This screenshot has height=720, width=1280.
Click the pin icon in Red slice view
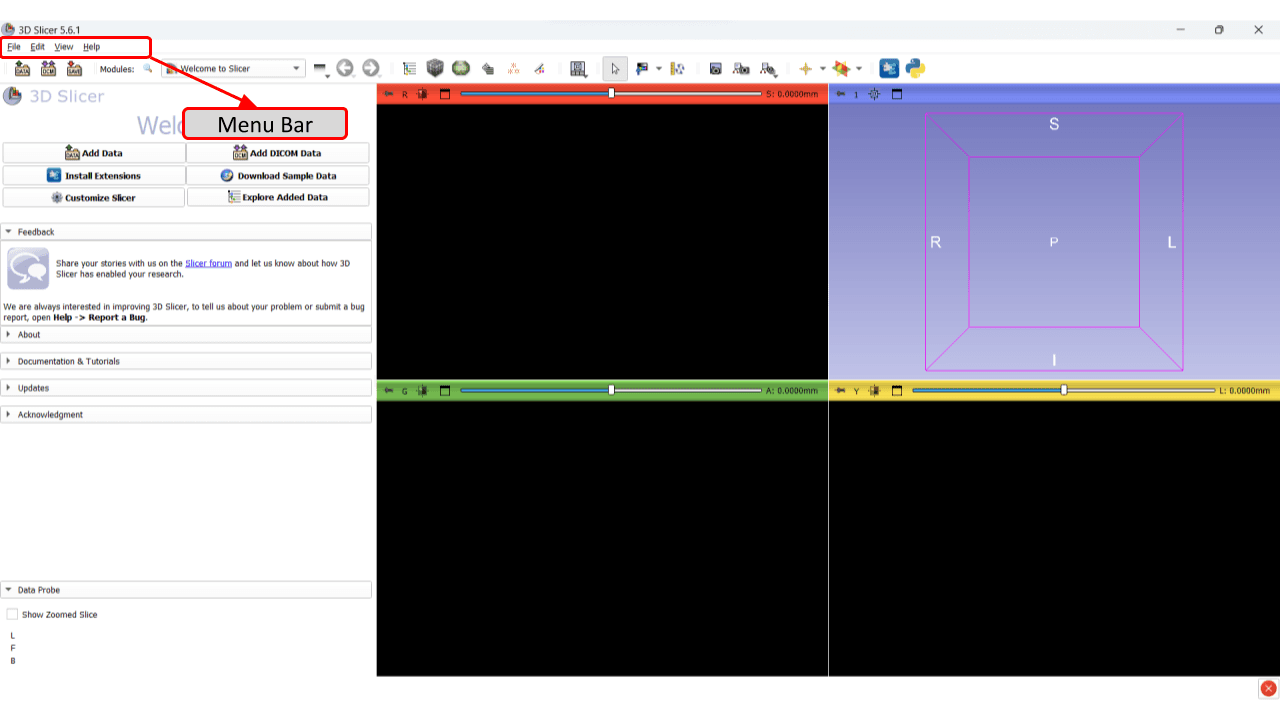(x=389, y=94)
